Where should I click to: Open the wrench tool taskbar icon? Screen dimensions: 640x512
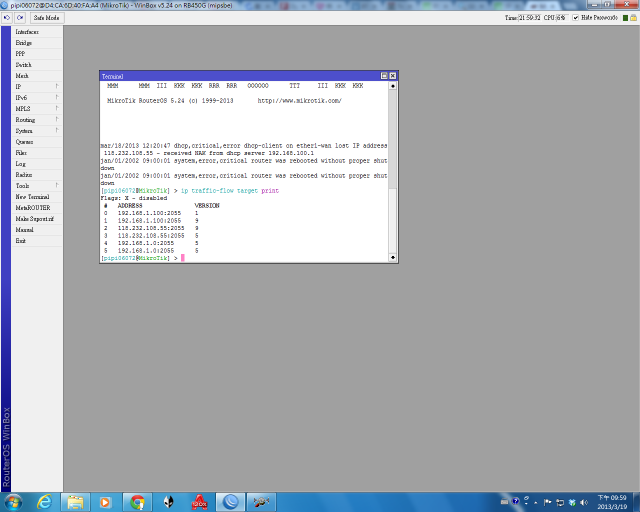(x=261, y=502)
